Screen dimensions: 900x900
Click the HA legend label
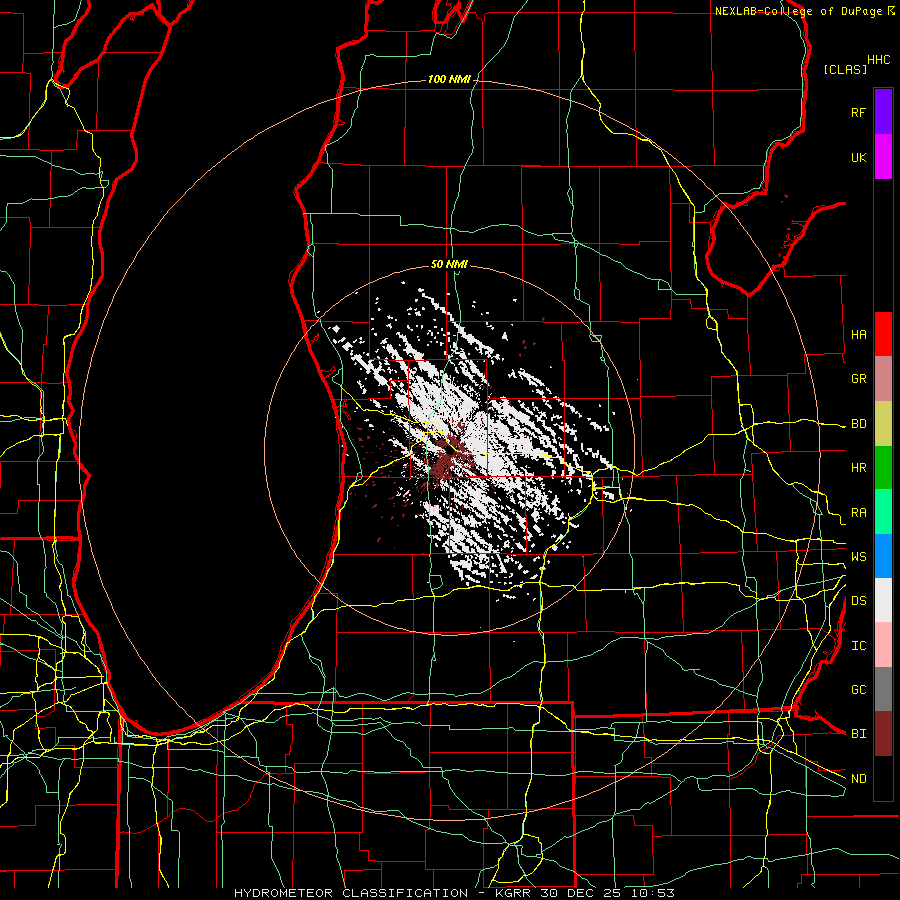(x=858, y=335)
